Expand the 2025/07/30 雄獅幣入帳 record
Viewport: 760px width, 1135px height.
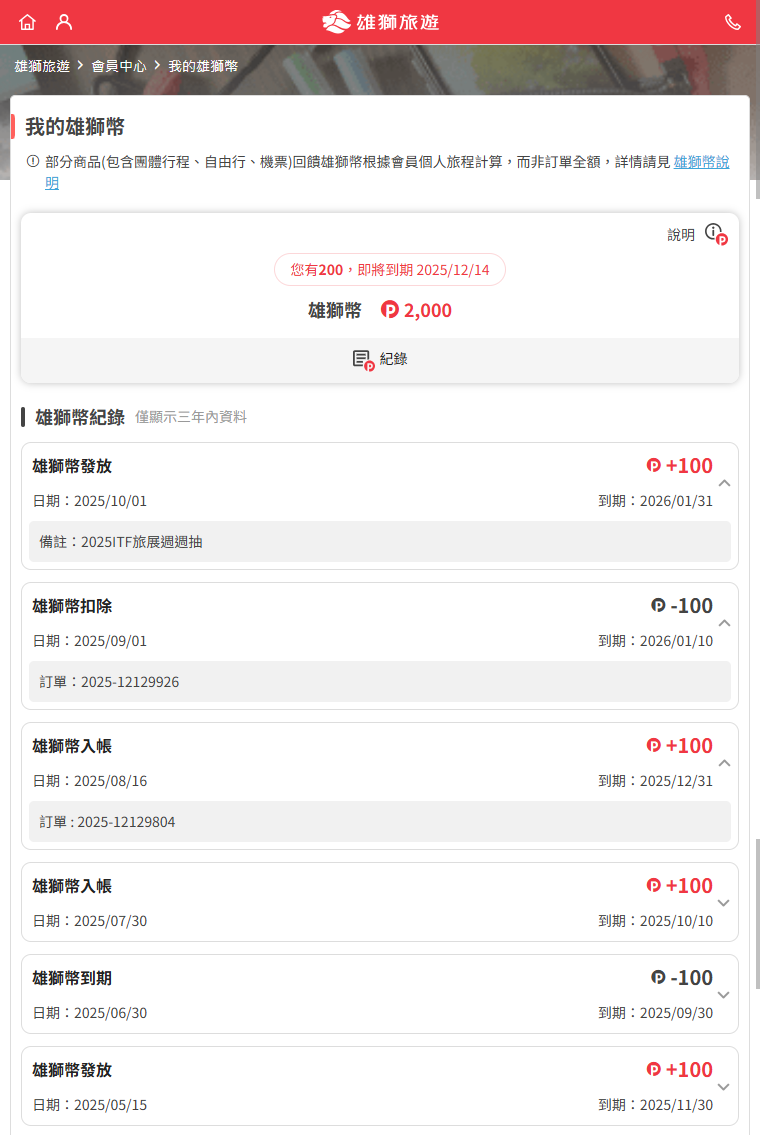tap(725, 903)
